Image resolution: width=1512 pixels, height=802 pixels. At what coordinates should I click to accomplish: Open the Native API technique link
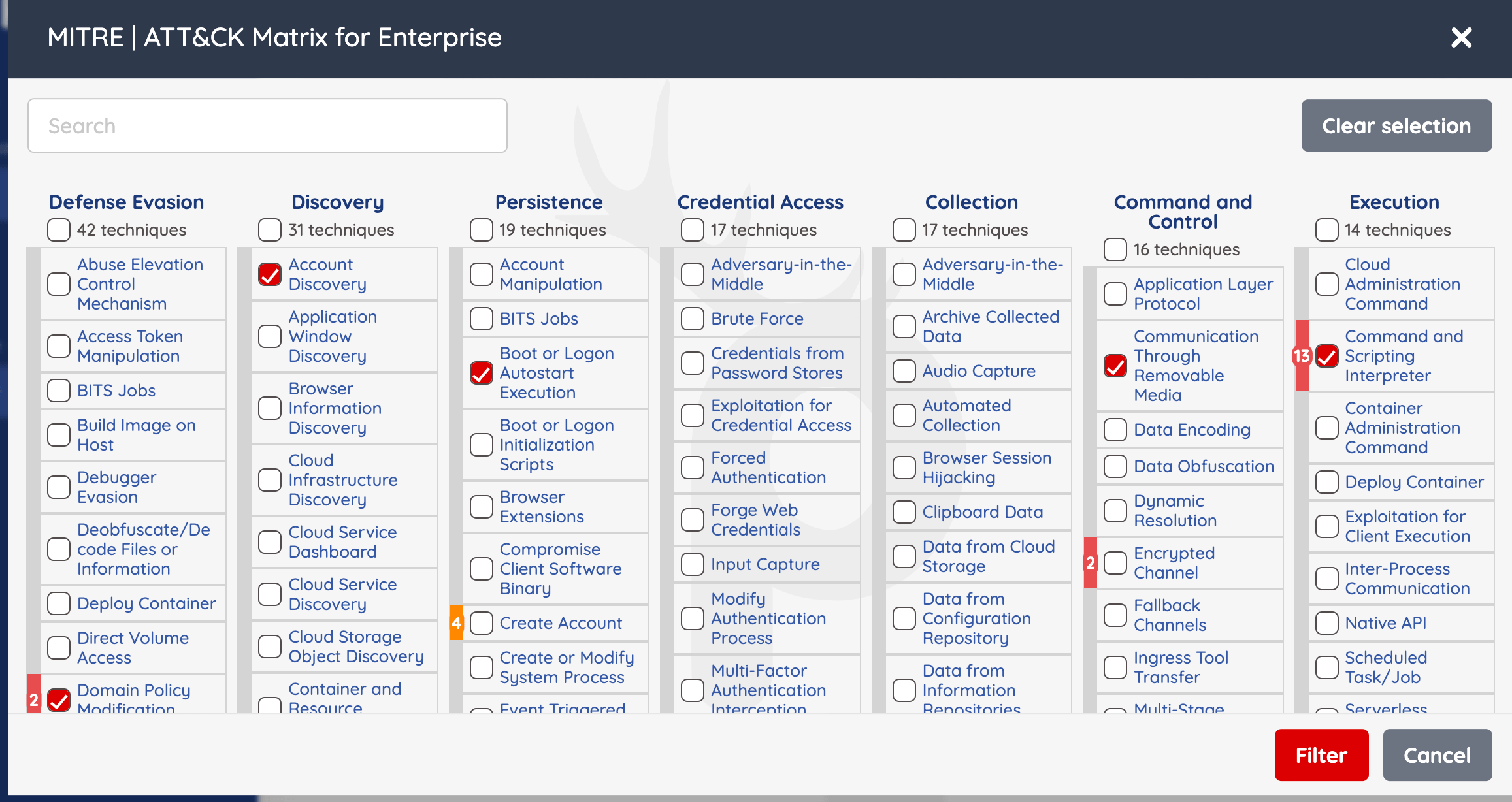[x=1385, y=623]
